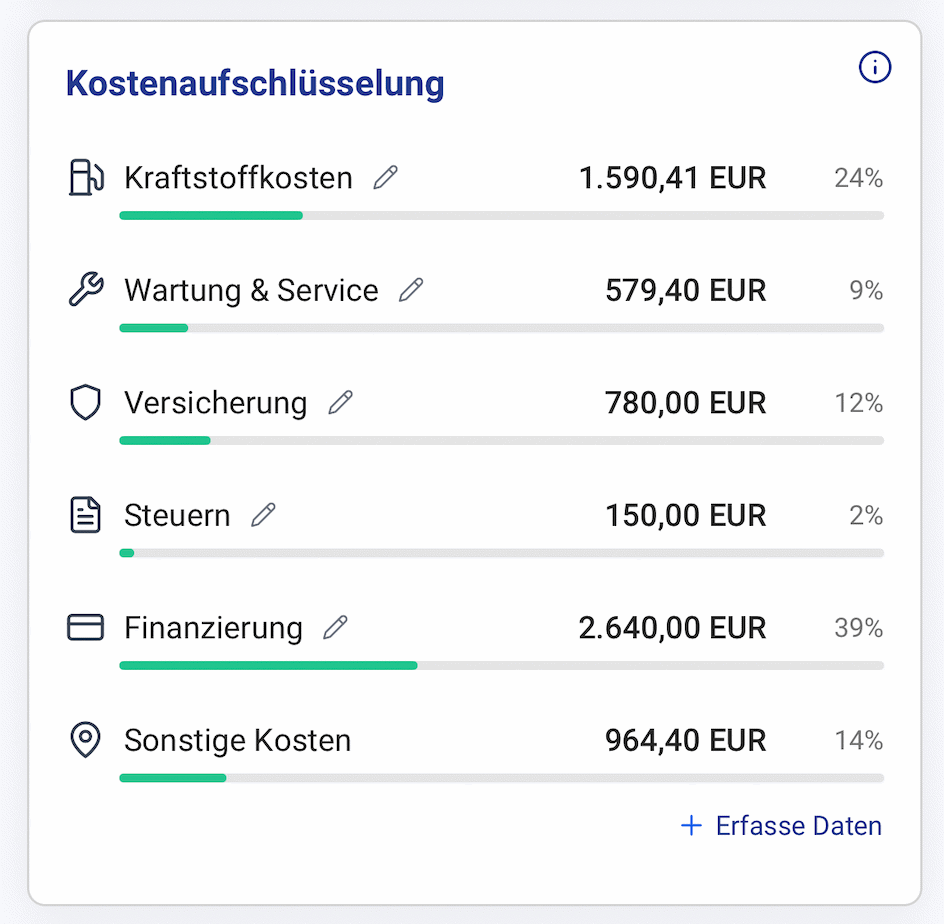
Task: Edit the Finanzierung amount via pencil icon
Action: (x=336, y=626)
